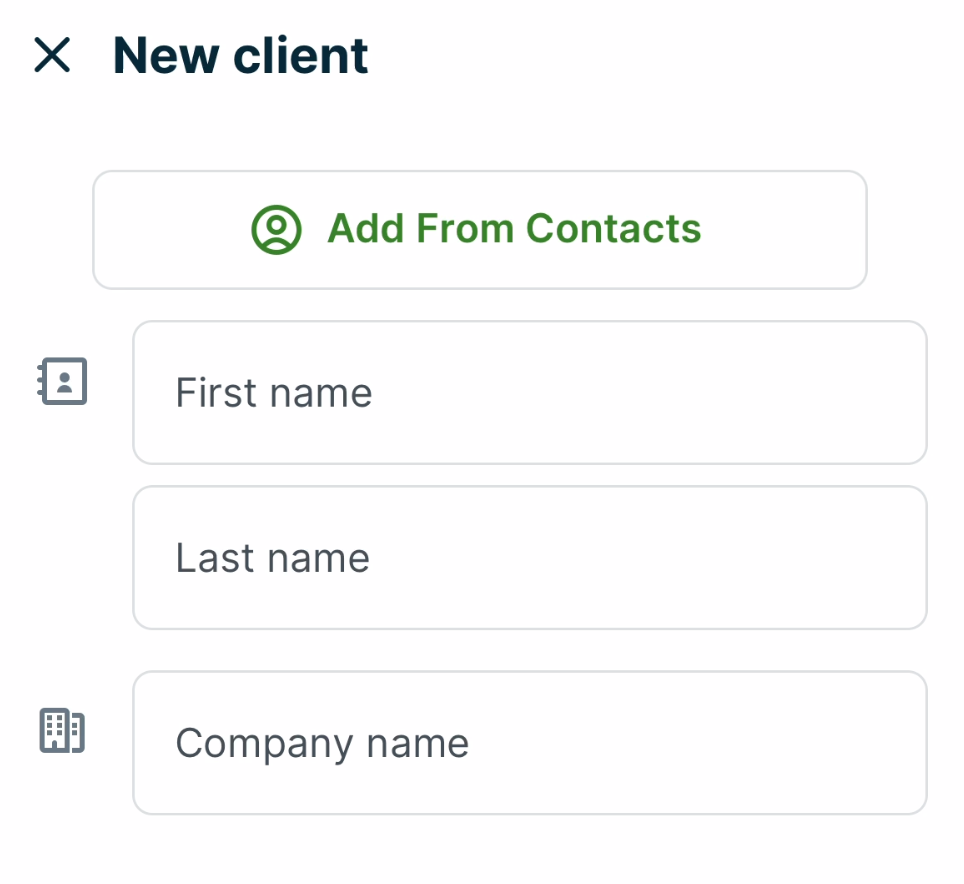
Task: Click the "Company name" placeholder text
Action: tap(322, 743)
